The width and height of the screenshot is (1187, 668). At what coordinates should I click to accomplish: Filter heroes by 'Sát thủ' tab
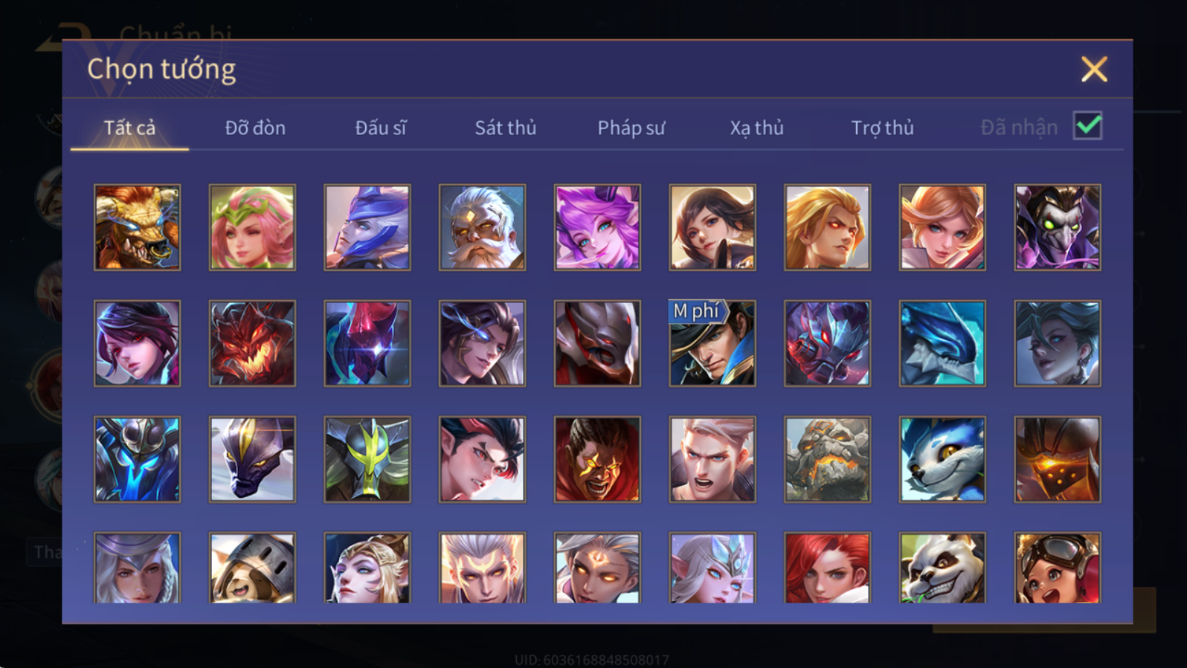coord(506,127)
